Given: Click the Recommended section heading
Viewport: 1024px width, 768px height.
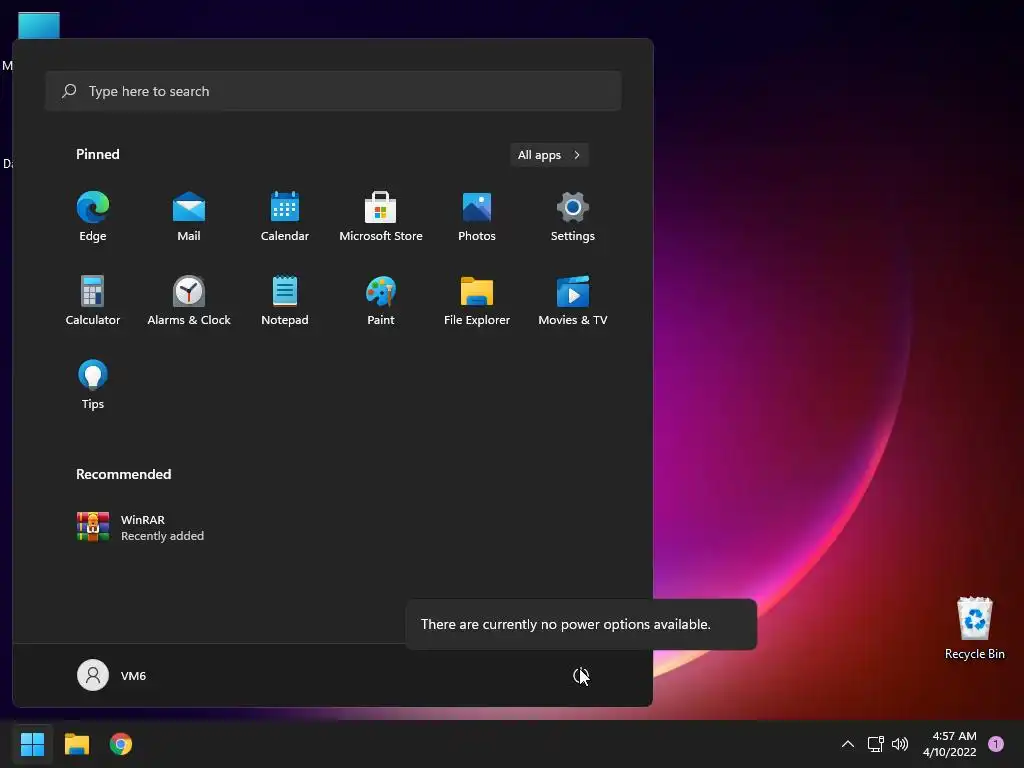Looking at the screenshot, I should point(123,474).
